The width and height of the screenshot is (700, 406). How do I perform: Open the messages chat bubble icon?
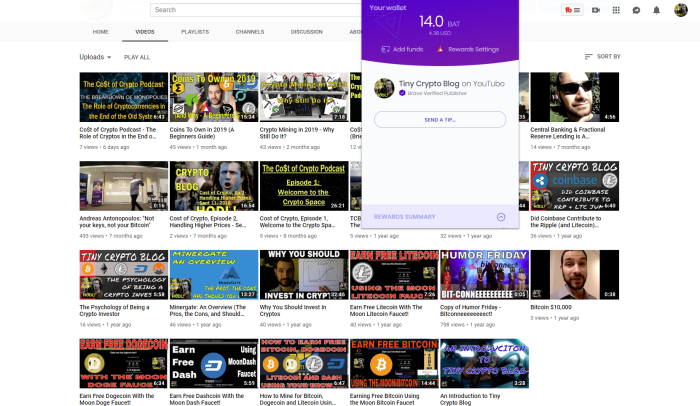[636, 10]
